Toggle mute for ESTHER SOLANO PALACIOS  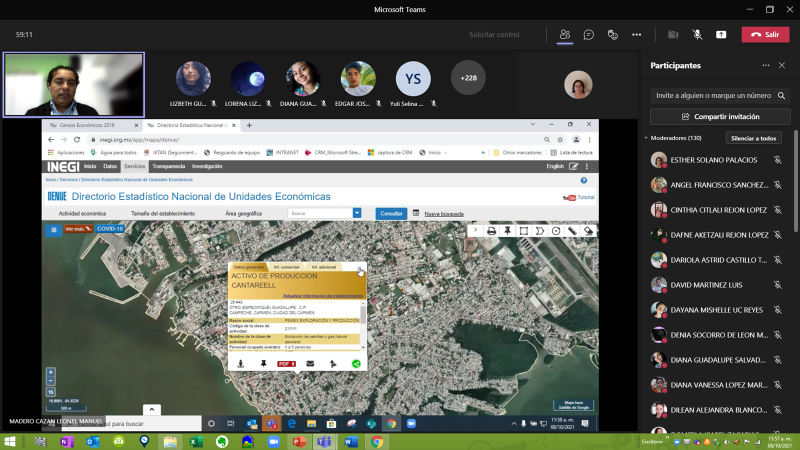(x=778, y=160)
